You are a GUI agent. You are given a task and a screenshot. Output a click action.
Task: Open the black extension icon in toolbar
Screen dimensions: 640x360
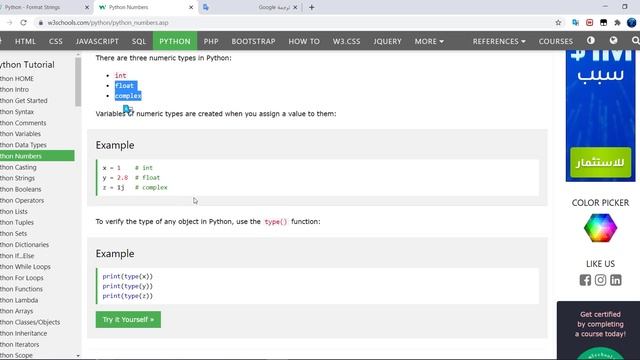pos(603,23)
